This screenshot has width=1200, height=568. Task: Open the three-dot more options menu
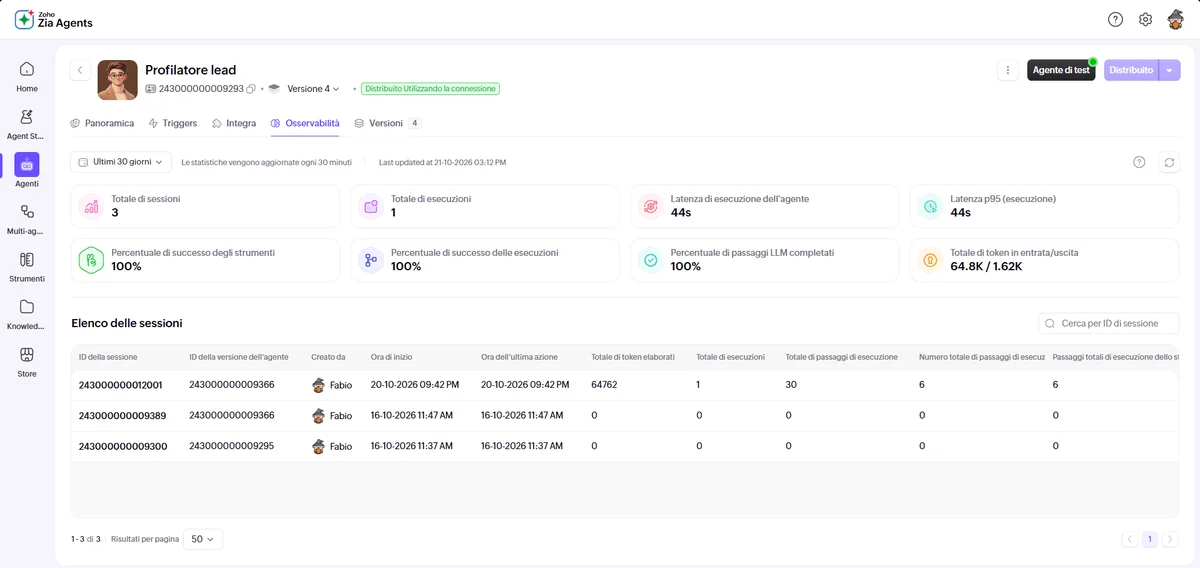1008,70
